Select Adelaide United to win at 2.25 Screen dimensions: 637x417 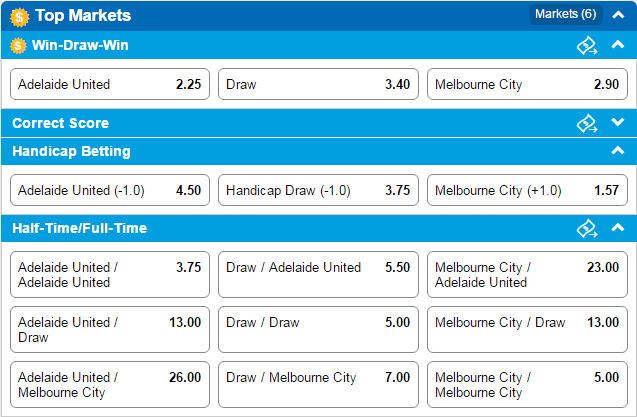click(110, 84)
